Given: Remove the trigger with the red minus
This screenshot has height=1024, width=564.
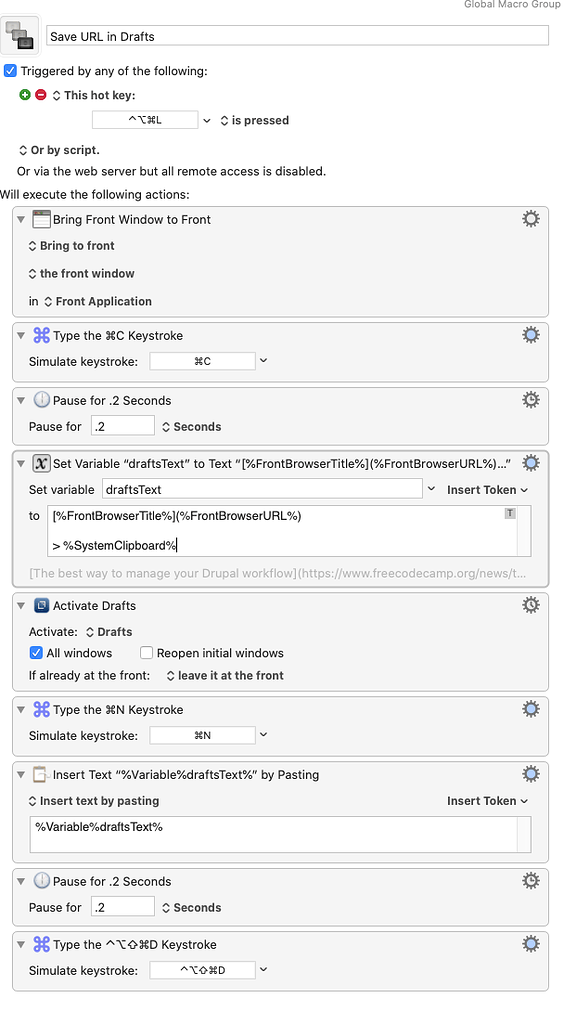Looking at the screenshot, I should (x=40, y=95).
